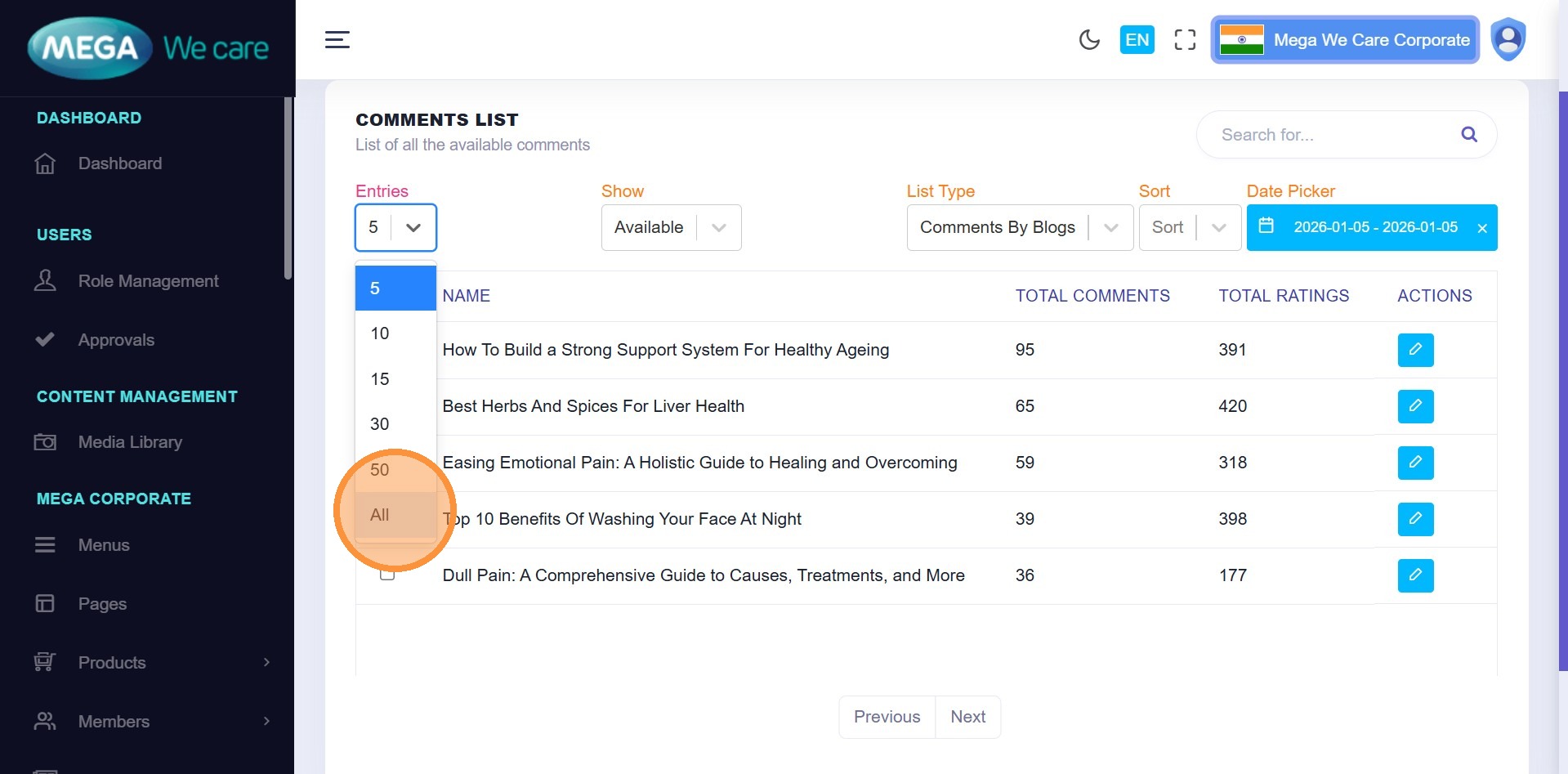This screenshot has width=1568, height=774.
Task: Switch language using the EN button
Action: pos(1137,39)
